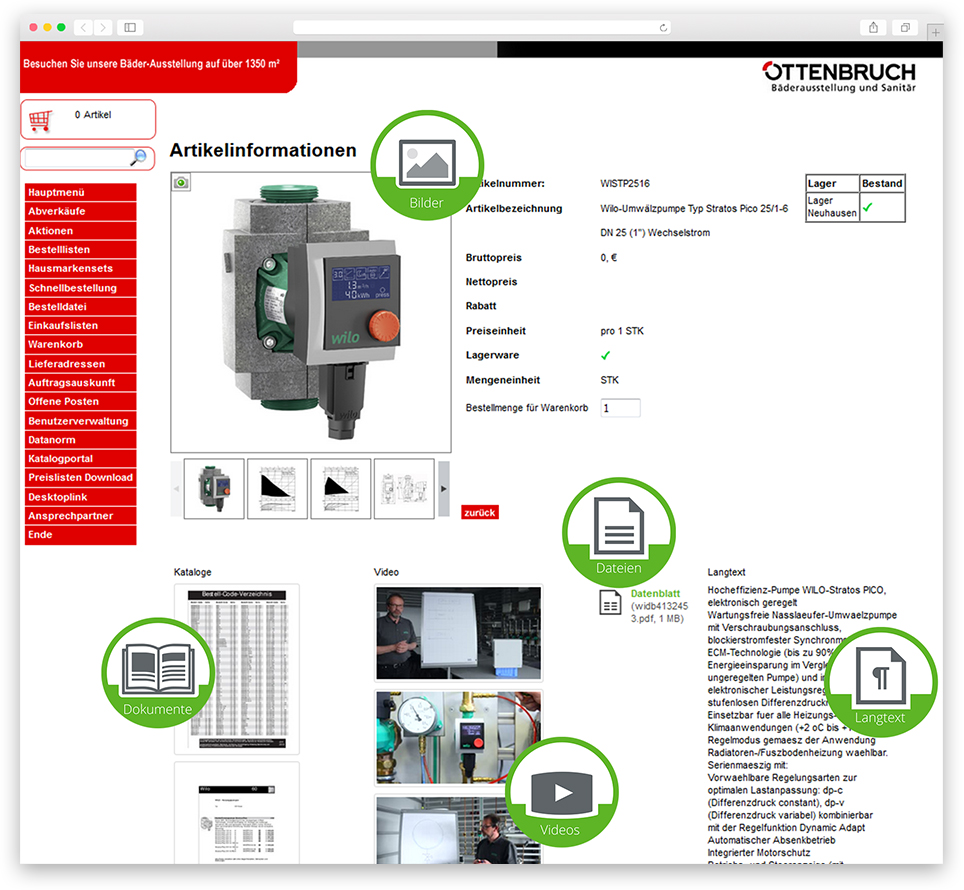Screen dimensions: 964x890
Task: Click the browser share icon
Action: pyautogui.click(x=873, y=27)
